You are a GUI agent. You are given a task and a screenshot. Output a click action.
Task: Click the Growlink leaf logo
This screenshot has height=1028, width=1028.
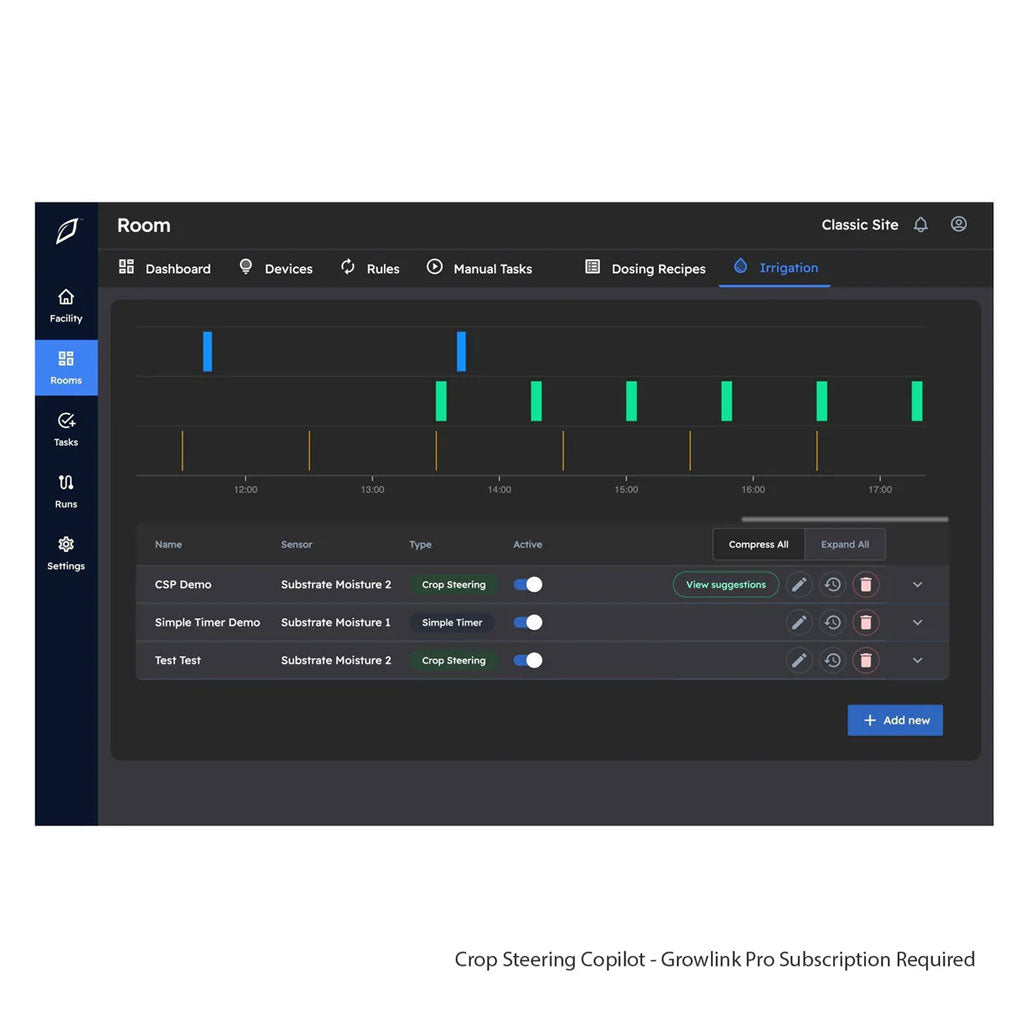click(x=66, y=231)
